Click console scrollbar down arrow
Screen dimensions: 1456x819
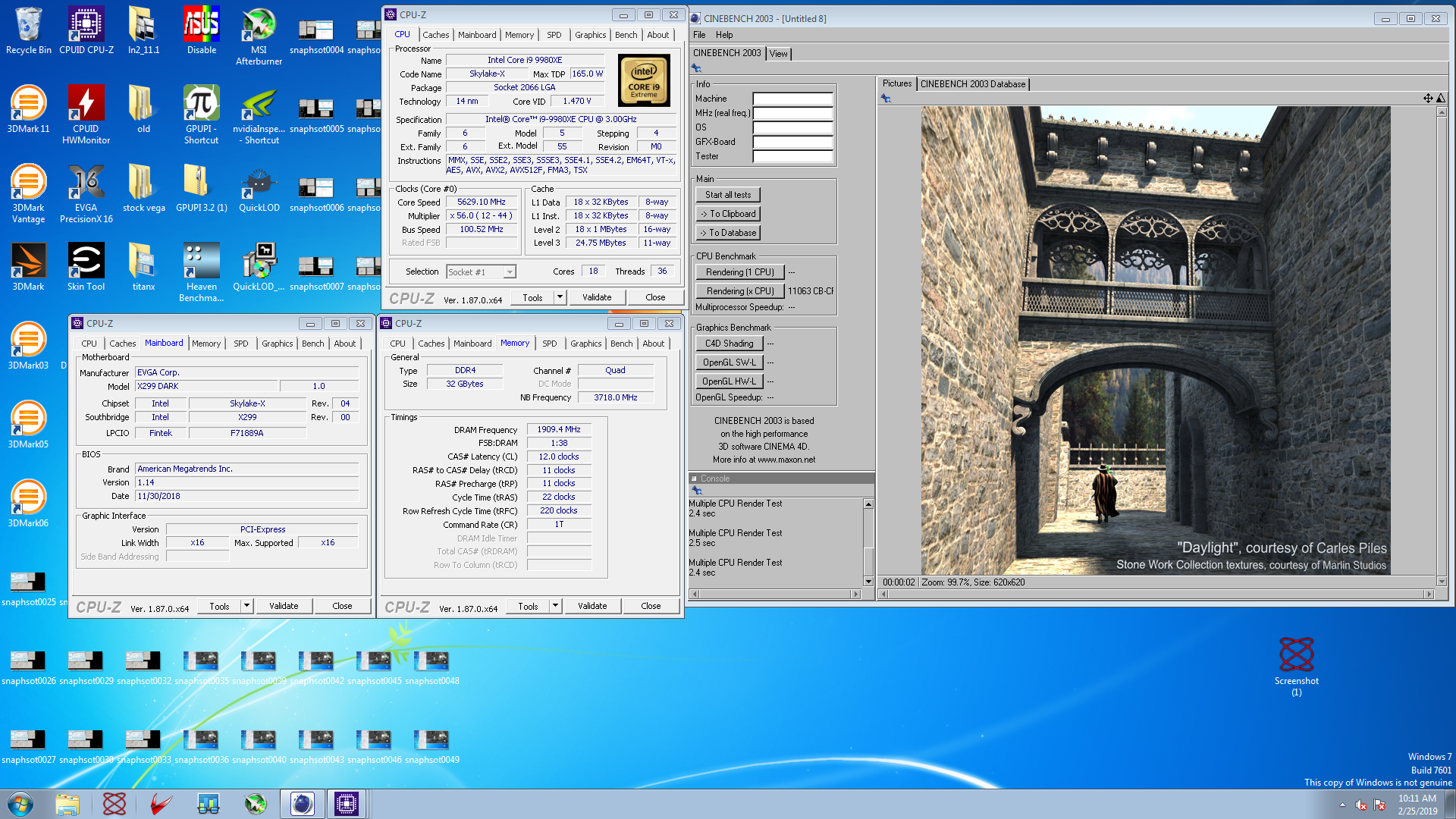pos(868,582)
